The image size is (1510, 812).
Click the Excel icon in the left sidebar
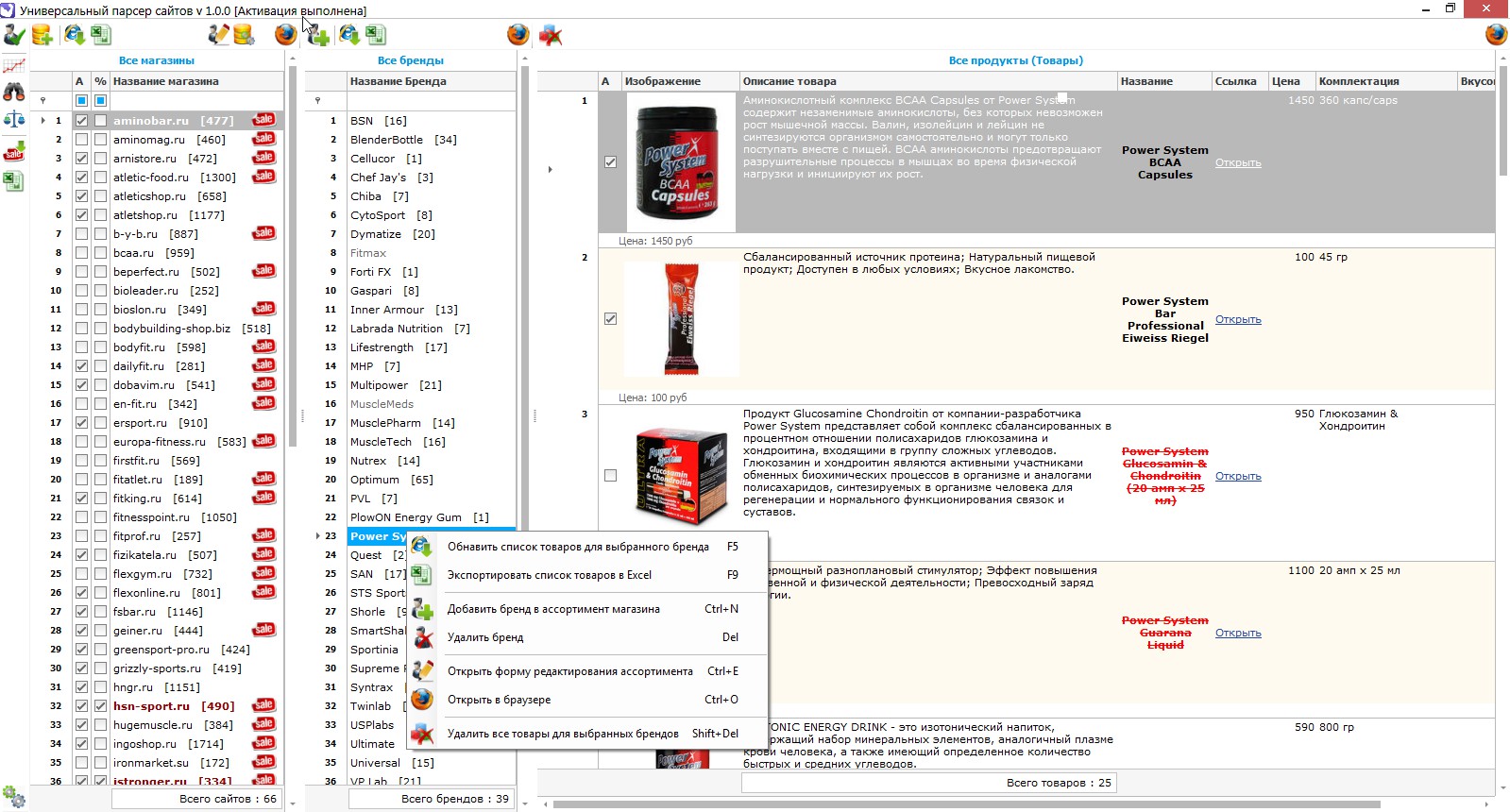click(14, 181)
